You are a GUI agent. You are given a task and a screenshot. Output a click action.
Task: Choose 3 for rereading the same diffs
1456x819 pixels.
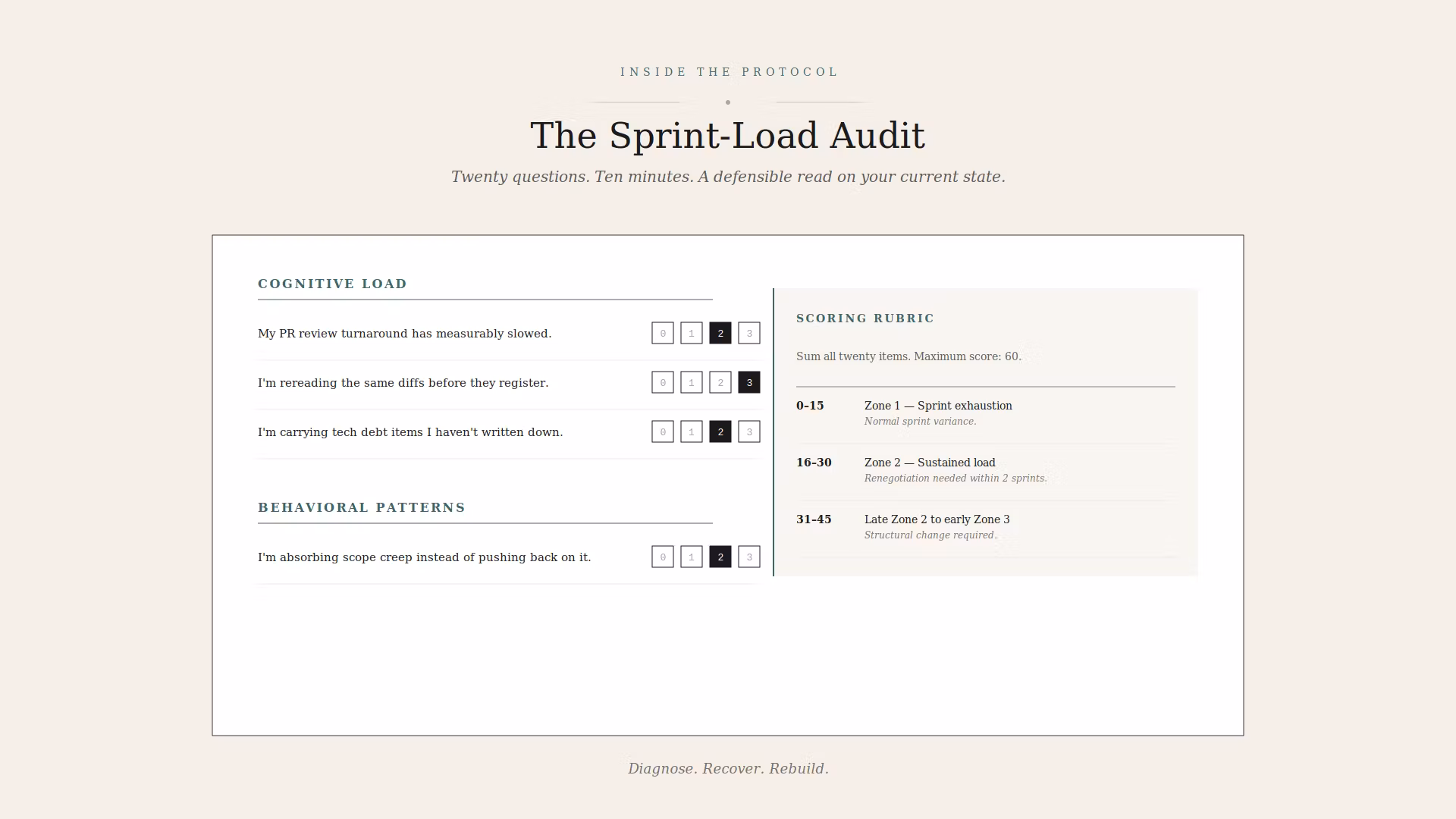coord(748,382)
